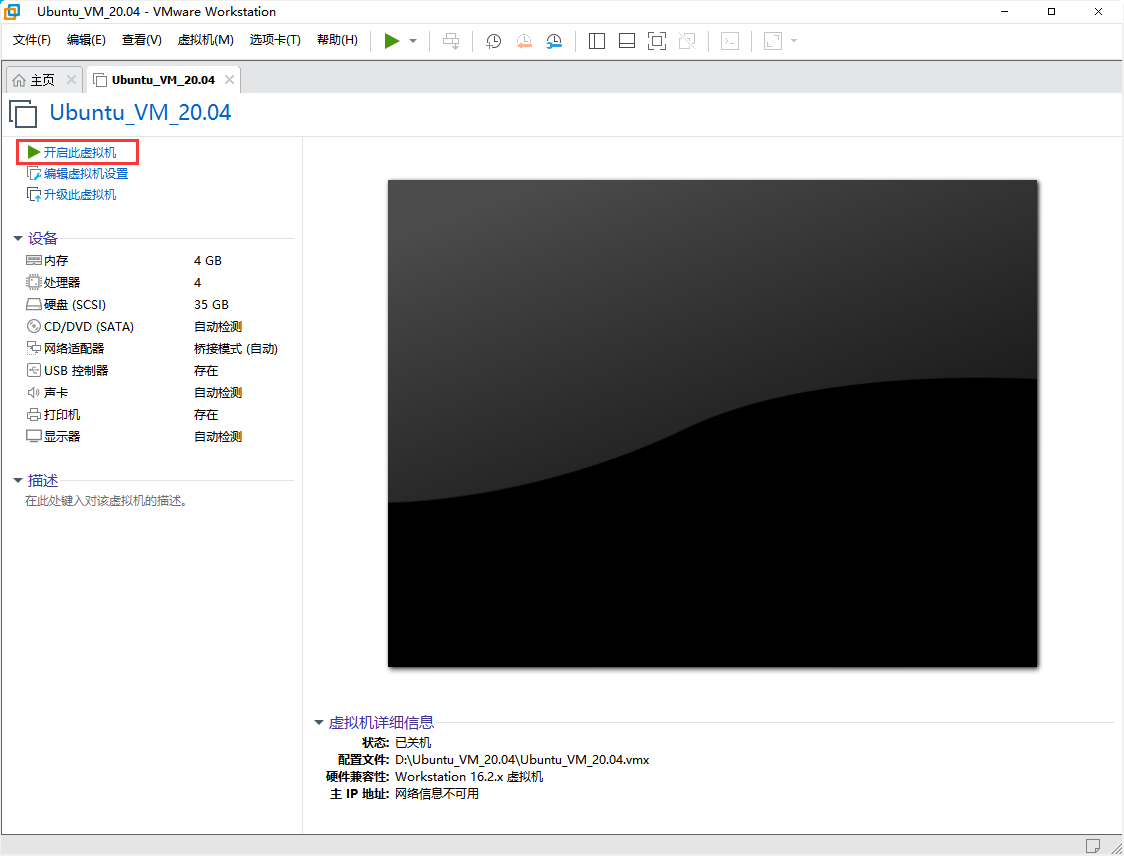This screenshot has height=856, width=1124.
Task: Open the 查看(V) menu
Action: (x=141, y=39)
